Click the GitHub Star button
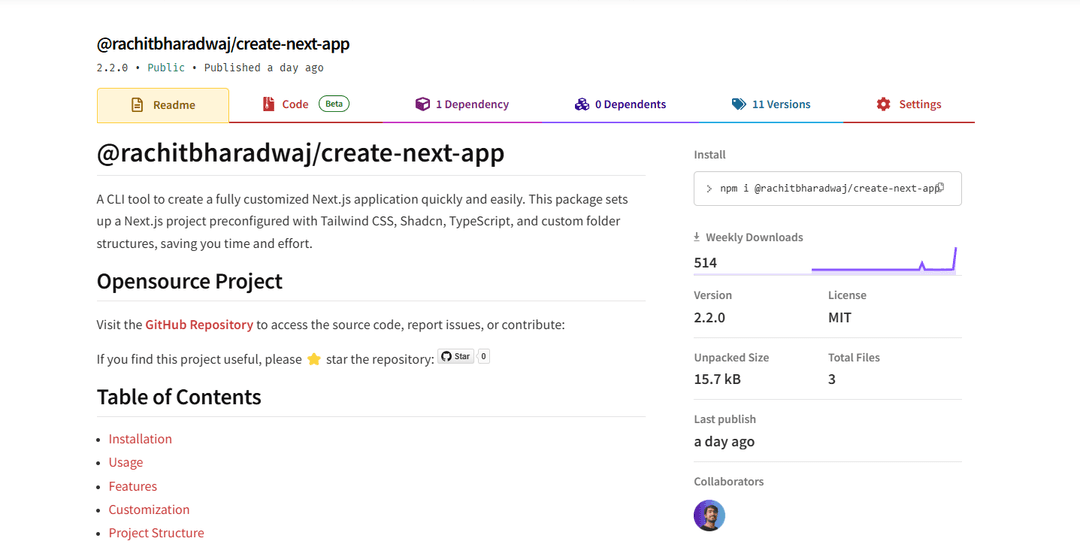This screenshot has height=547, width=1080. pyautogui.click(x=456, y=356)
